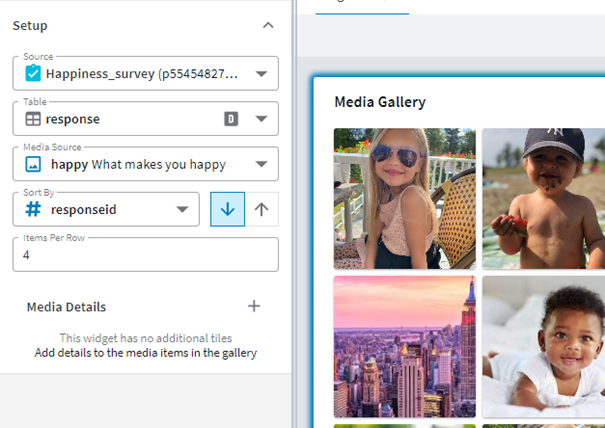Click the survey clipboard icon in Source
Viewport: 605px width, 428px height.
[x=33, y=73]
